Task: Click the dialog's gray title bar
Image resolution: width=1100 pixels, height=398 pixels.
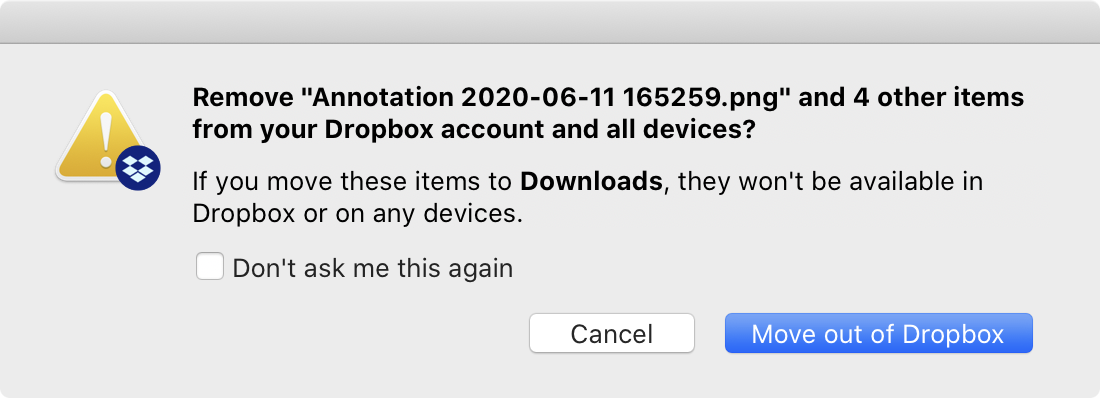Action: (x=550, y=22)
